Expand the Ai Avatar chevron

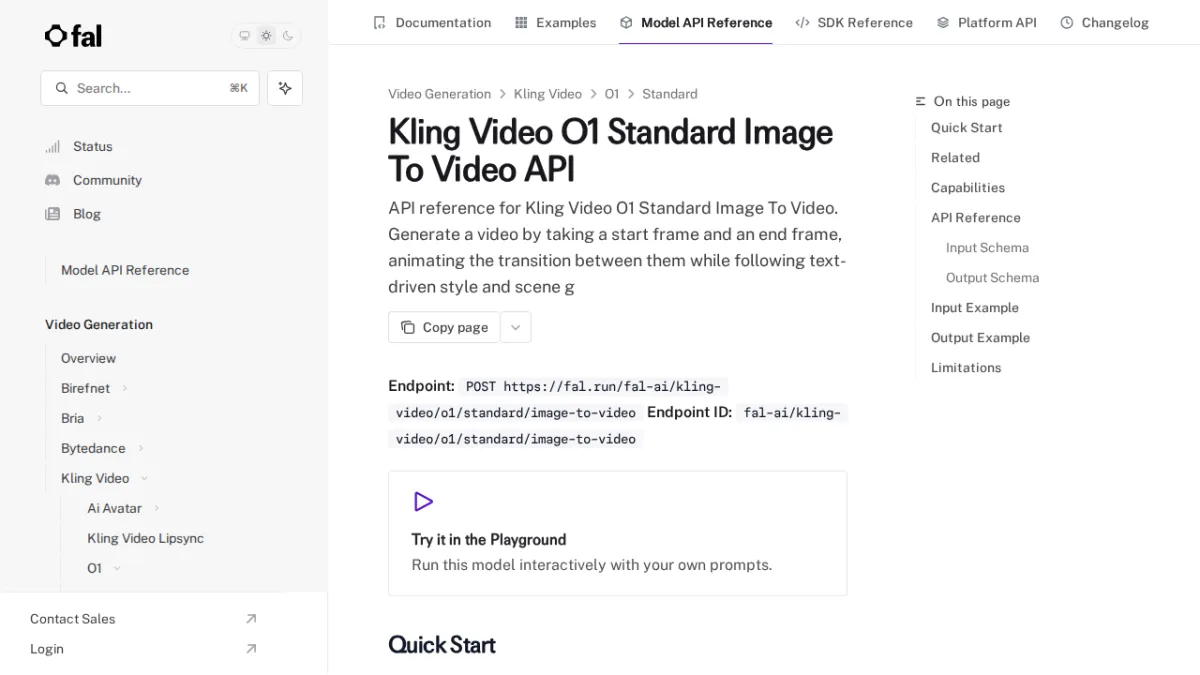click(x=157, y=508)
